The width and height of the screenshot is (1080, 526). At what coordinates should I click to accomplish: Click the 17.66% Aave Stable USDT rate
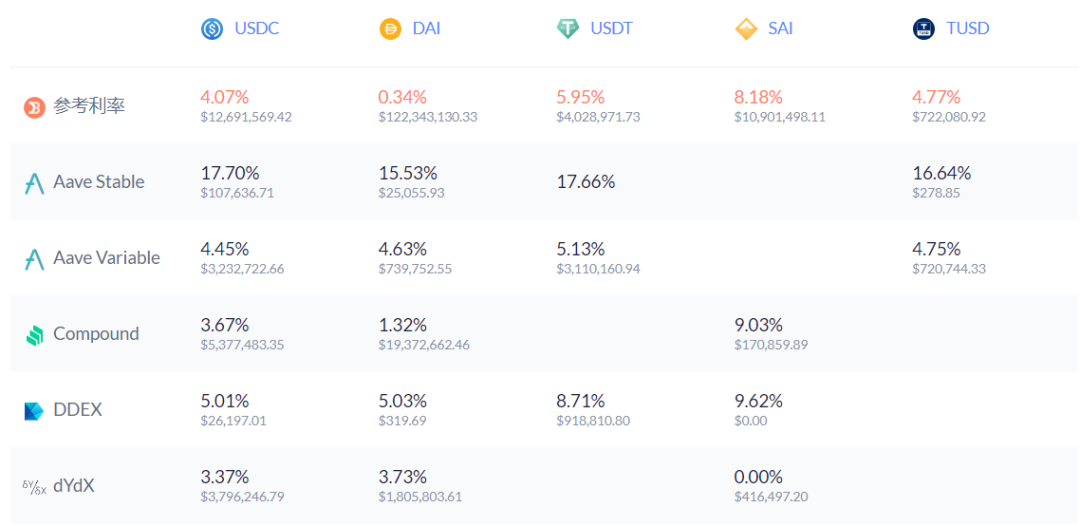click(x=585, y=182)
